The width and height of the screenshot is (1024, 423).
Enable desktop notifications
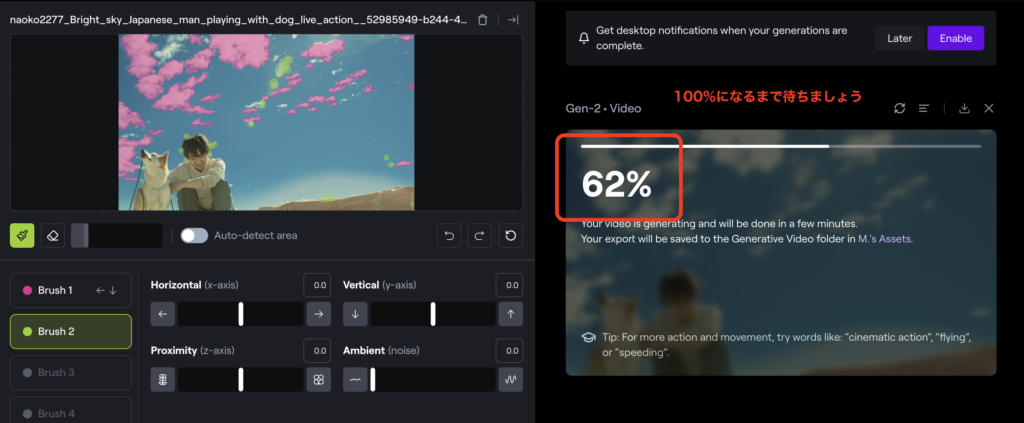[x=955, y=38]
